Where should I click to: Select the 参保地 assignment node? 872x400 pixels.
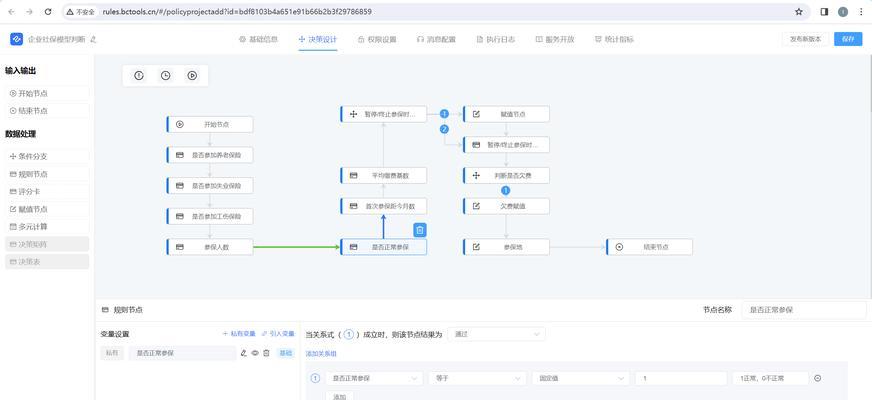point(506,247)
